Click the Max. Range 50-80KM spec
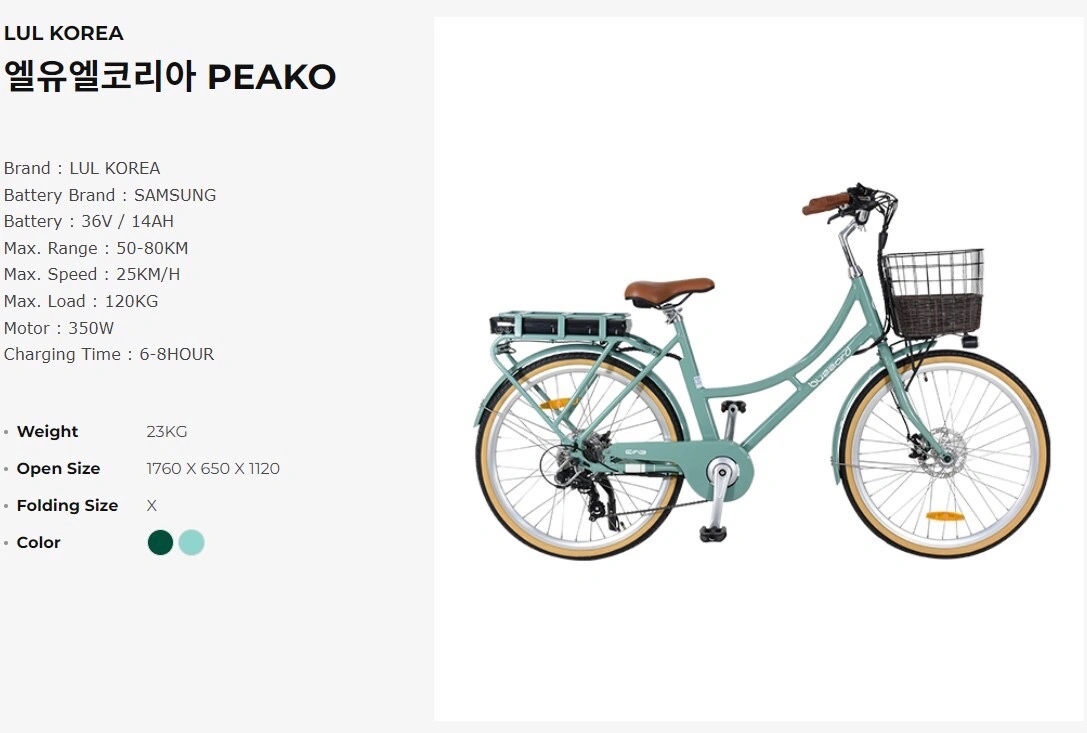 tap(96, 248)
